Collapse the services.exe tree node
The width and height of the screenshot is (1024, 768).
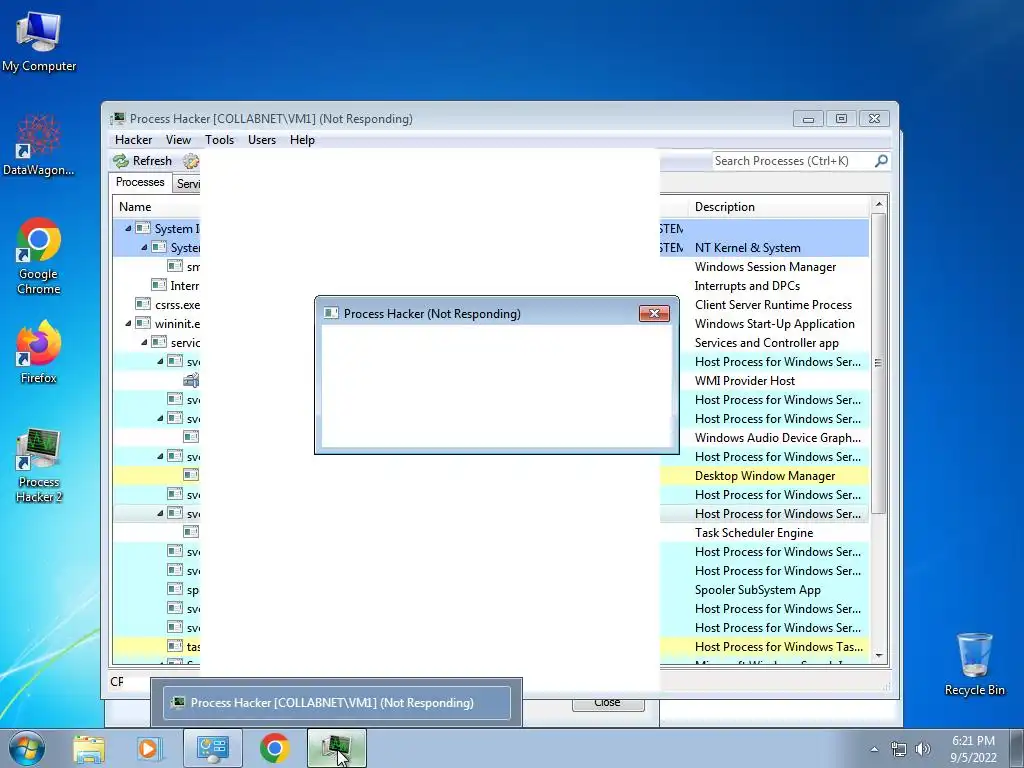(x=144, y=342)
